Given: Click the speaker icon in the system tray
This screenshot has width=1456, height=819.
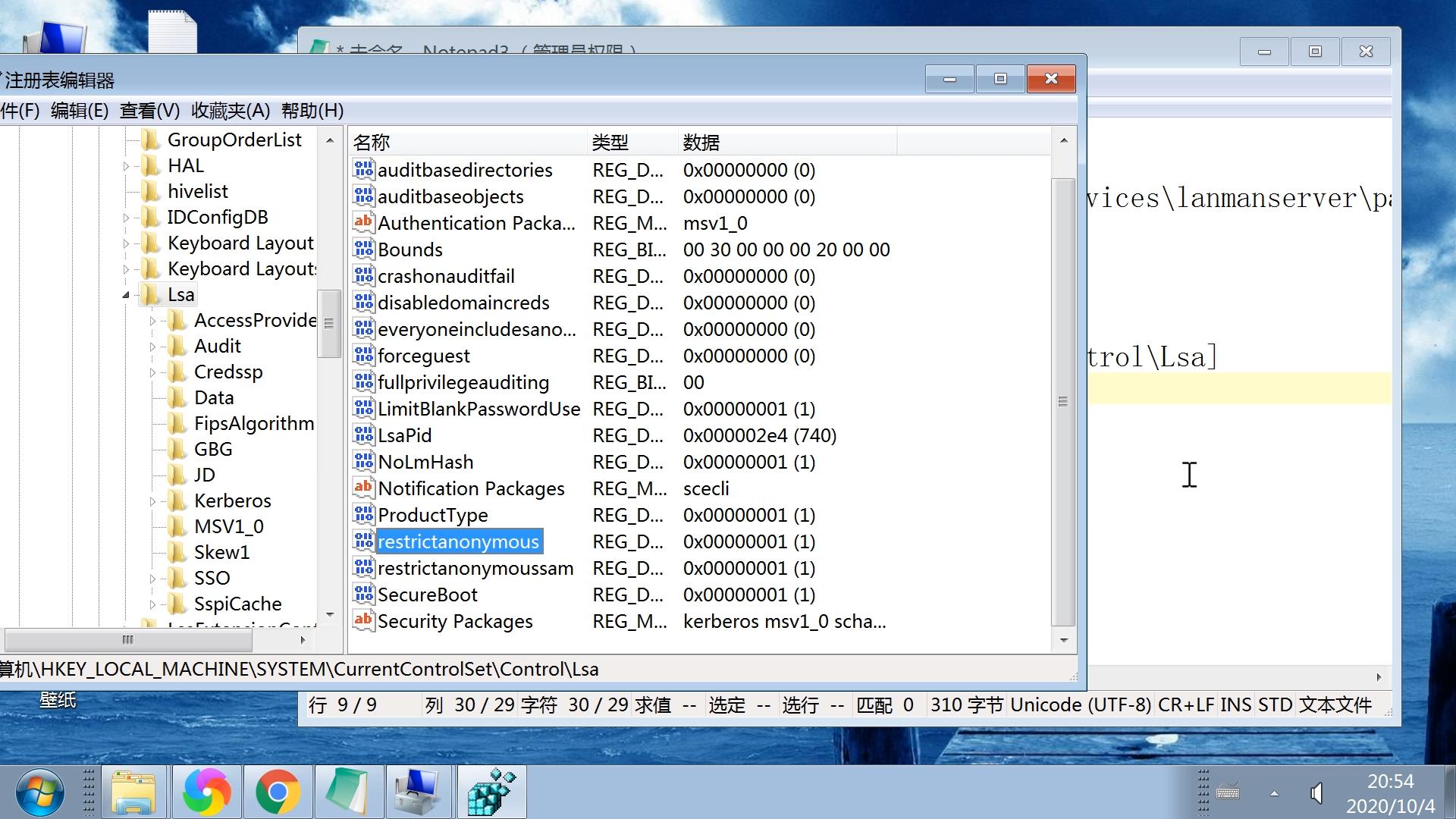Looking at the screenshot, I should [1316, 793].
